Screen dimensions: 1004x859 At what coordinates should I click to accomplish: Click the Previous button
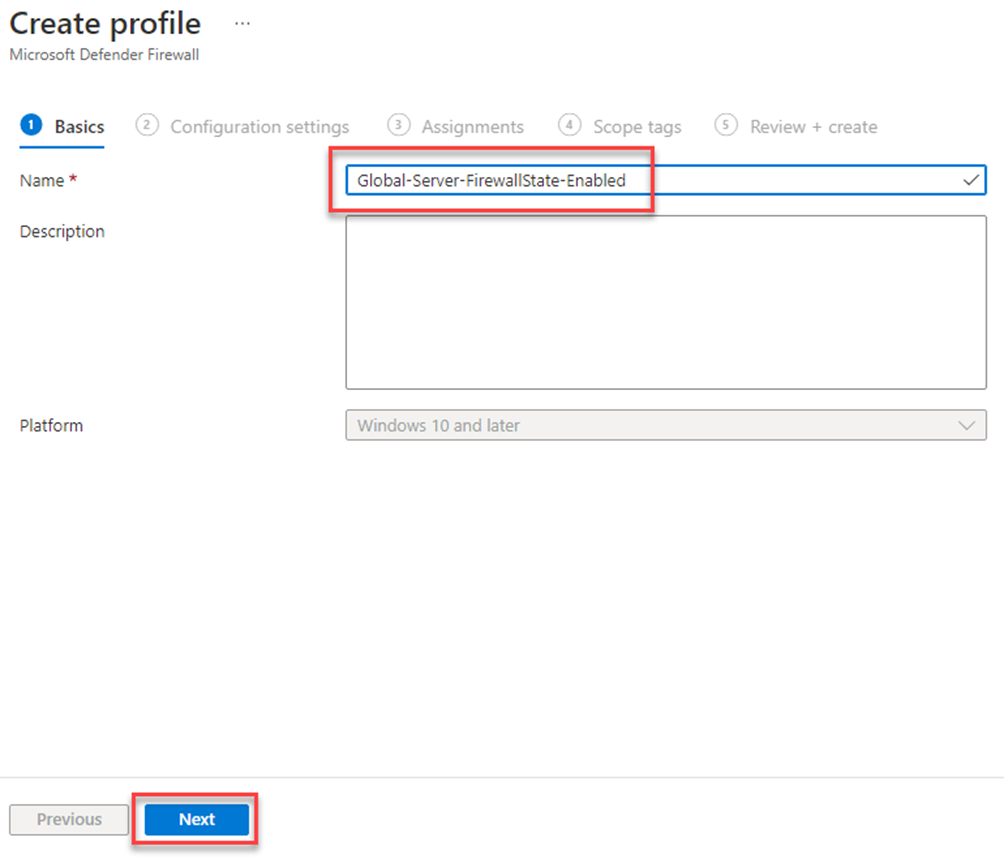(69, 819)
